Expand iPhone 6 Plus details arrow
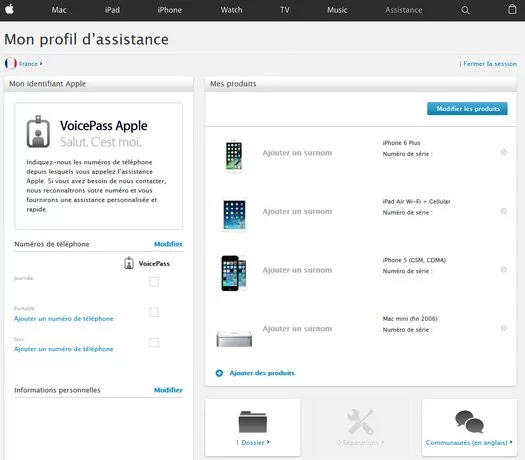The width and height of the screenshot is (525, 460). [x=503, y=152]
